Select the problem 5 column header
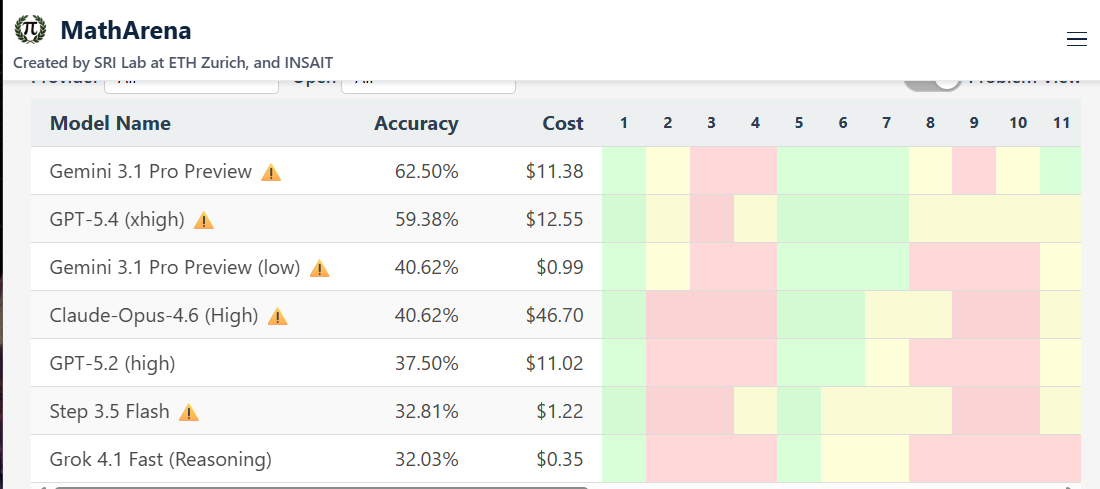Screen dimensions: 1100x489 (x=799, y=123)
